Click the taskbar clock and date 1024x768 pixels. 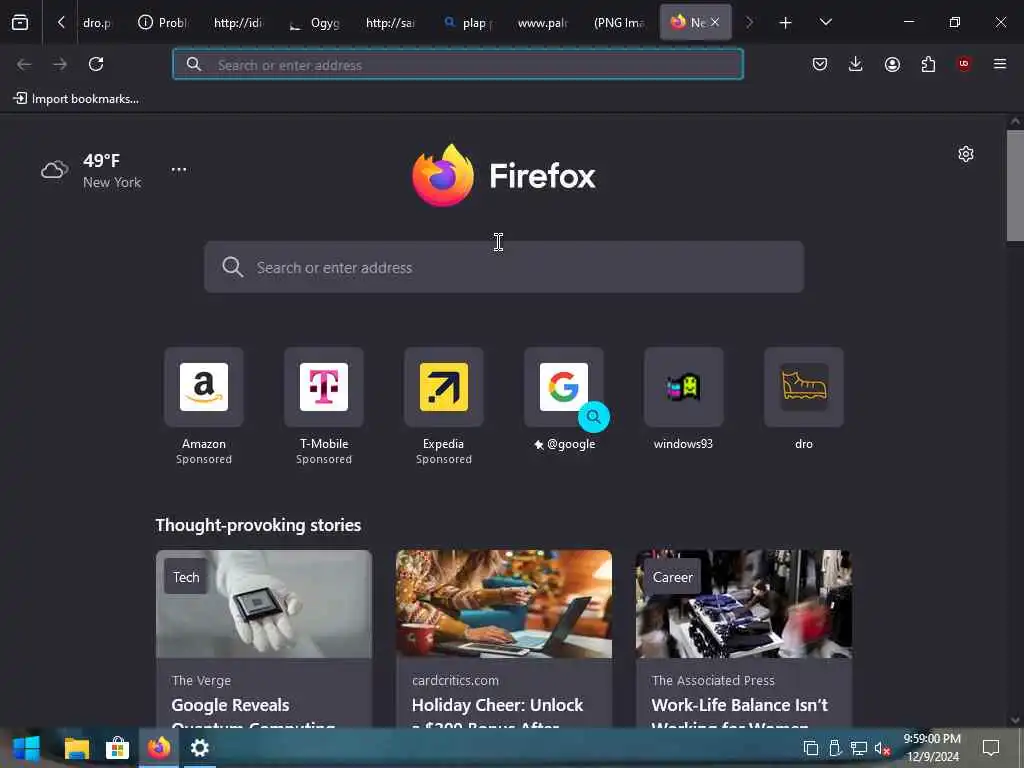point(932,748)
